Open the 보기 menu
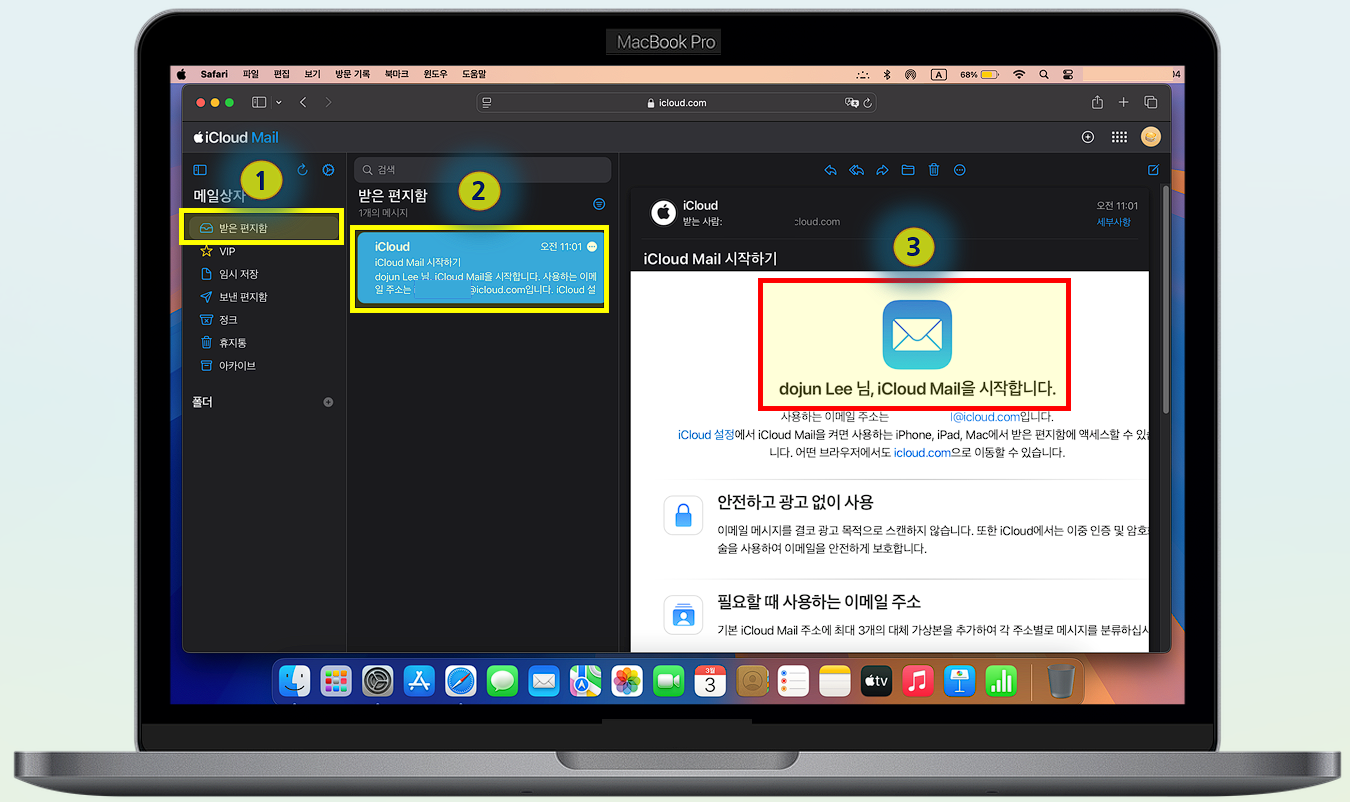Viewport: 1350px width, 802px height. coord(312,74)
